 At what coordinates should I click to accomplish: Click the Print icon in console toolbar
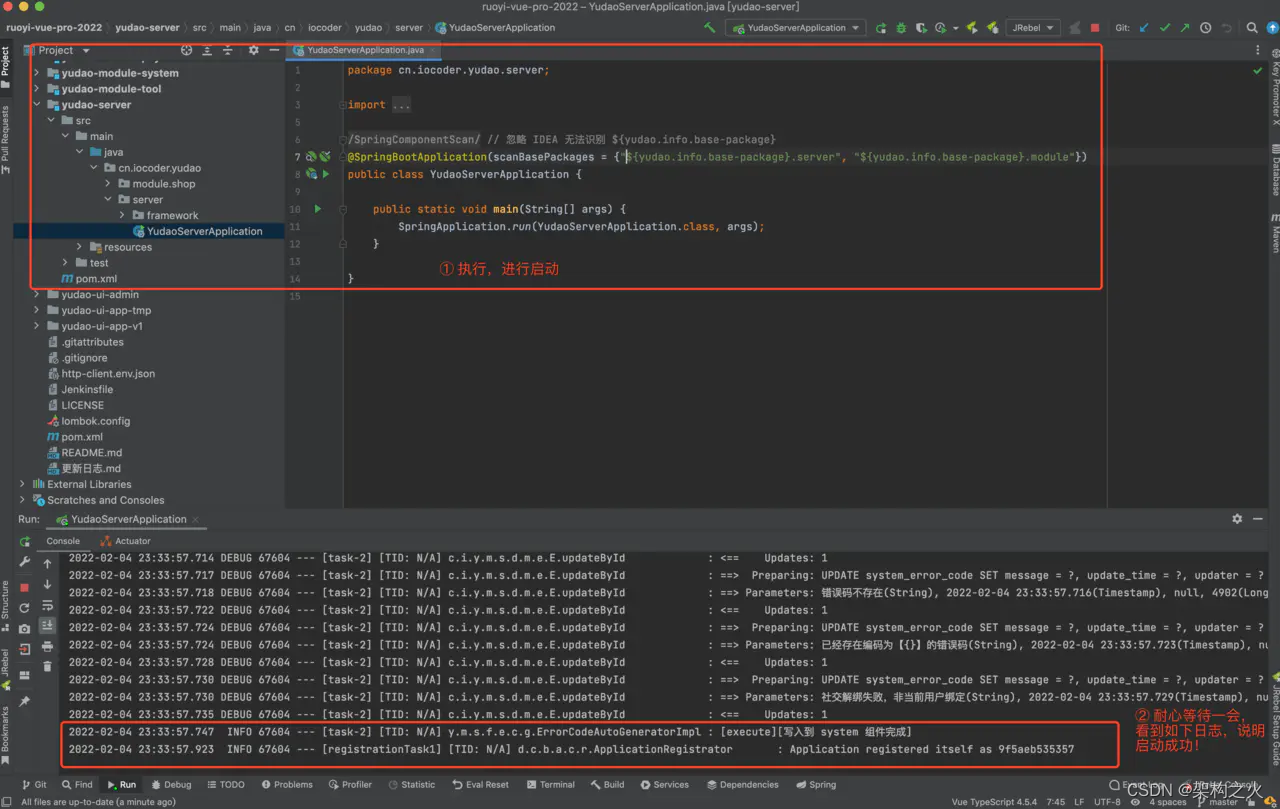(47, 647)
